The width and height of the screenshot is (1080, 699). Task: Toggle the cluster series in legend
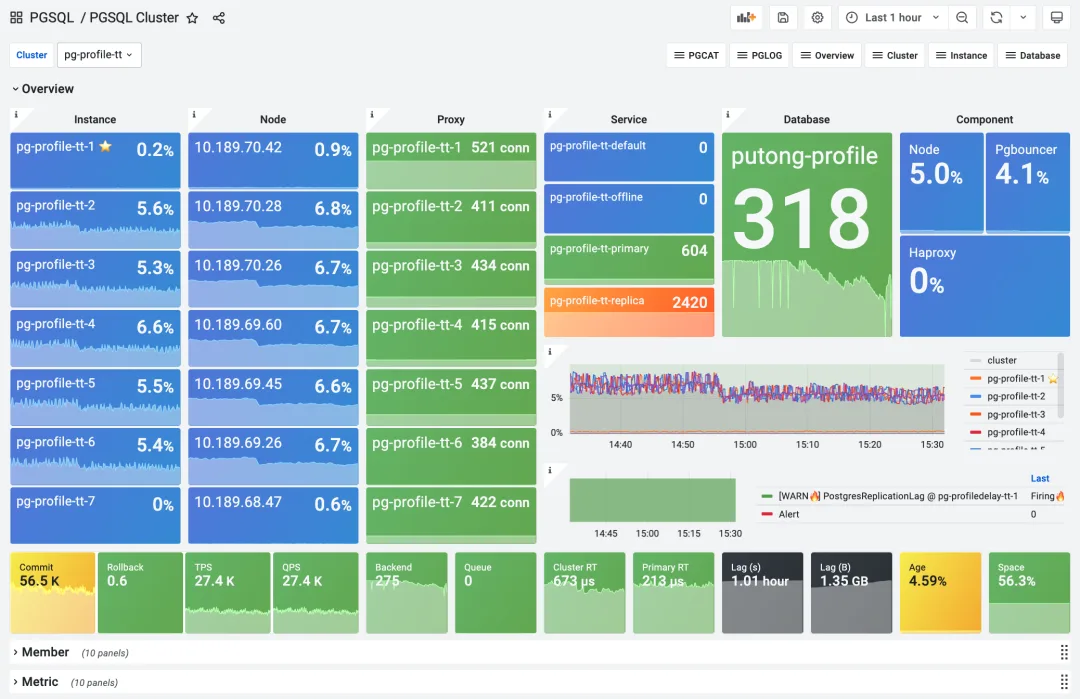pyautogui.click(x=1001, y=360)
